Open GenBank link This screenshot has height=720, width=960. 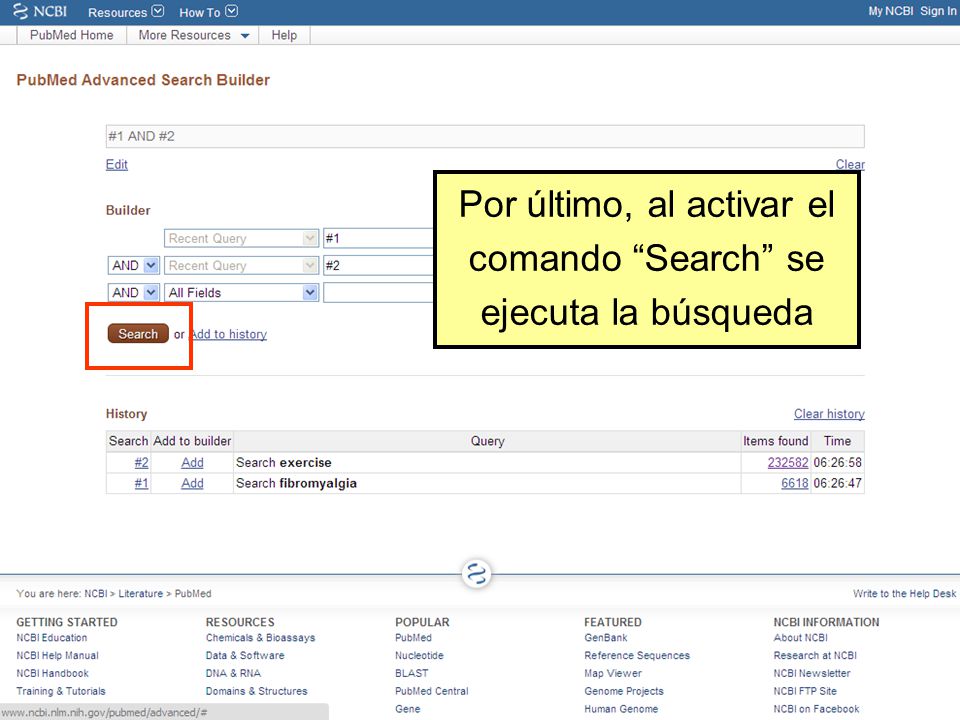coord(606,638)
